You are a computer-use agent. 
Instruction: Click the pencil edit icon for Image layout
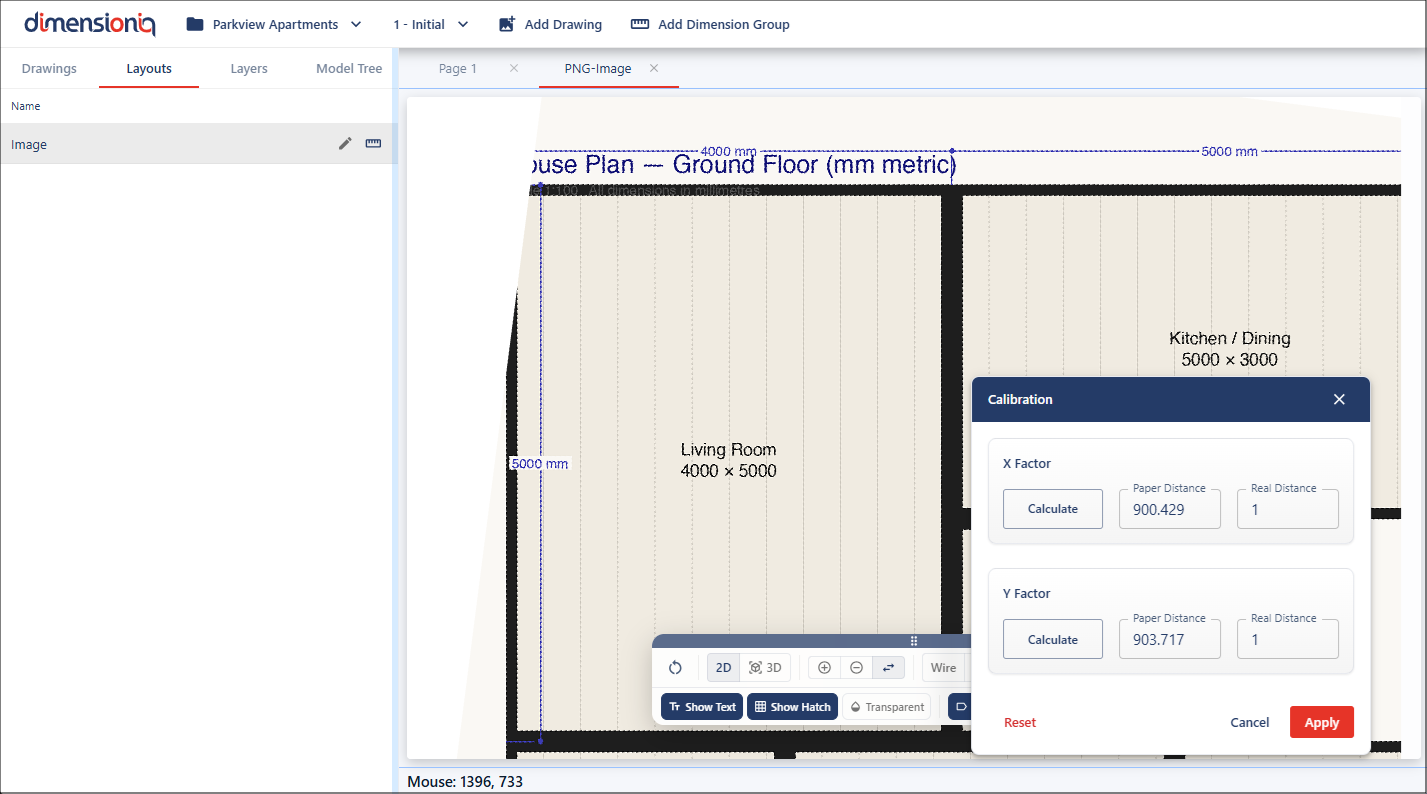345,144
